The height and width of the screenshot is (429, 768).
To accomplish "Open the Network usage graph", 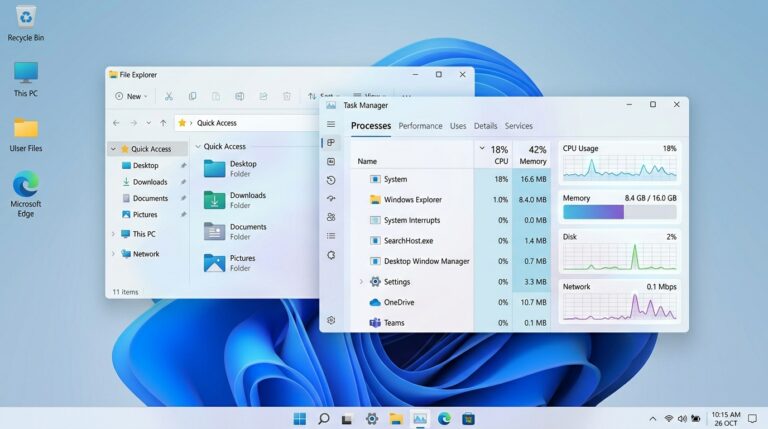I will 620,307.
